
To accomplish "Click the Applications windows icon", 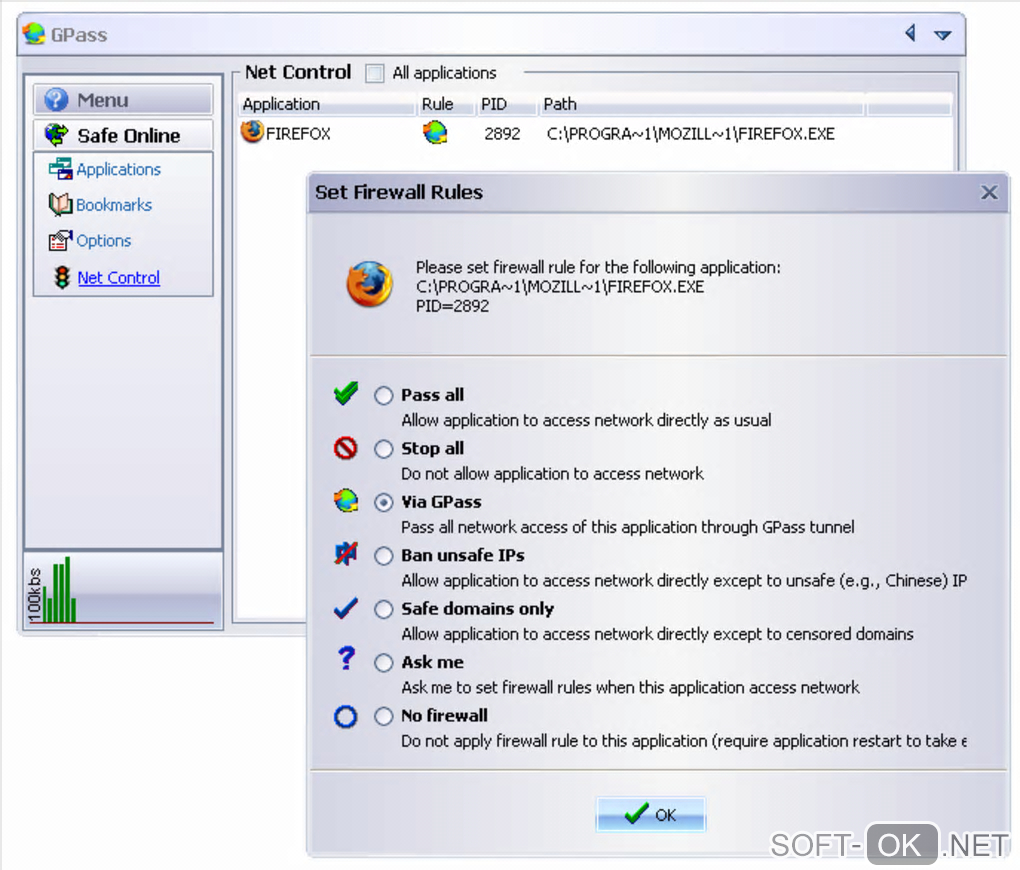I will (60, 169).
